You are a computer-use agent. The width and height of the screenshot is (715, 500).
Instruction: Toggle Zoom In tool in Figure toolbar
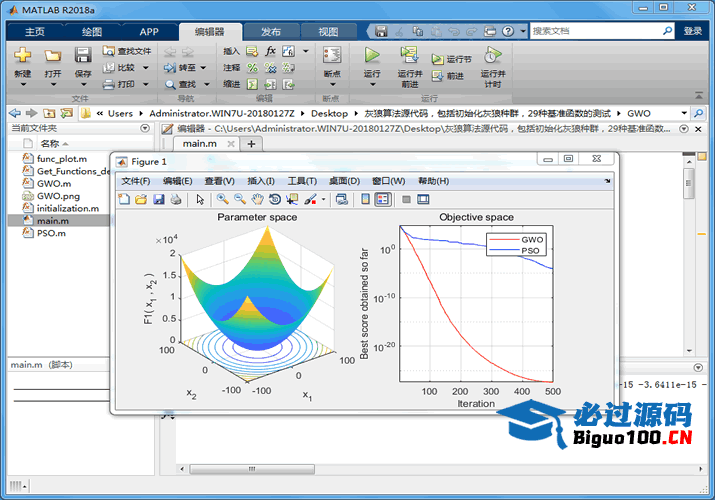223,199
